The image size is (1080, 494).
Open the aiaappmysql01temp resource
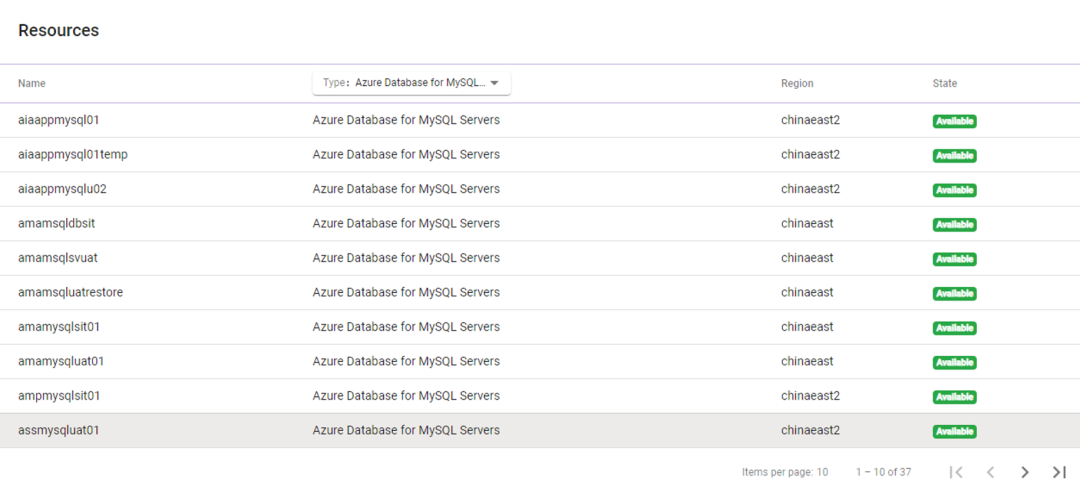pyautogui.click(x=73, y=155)
